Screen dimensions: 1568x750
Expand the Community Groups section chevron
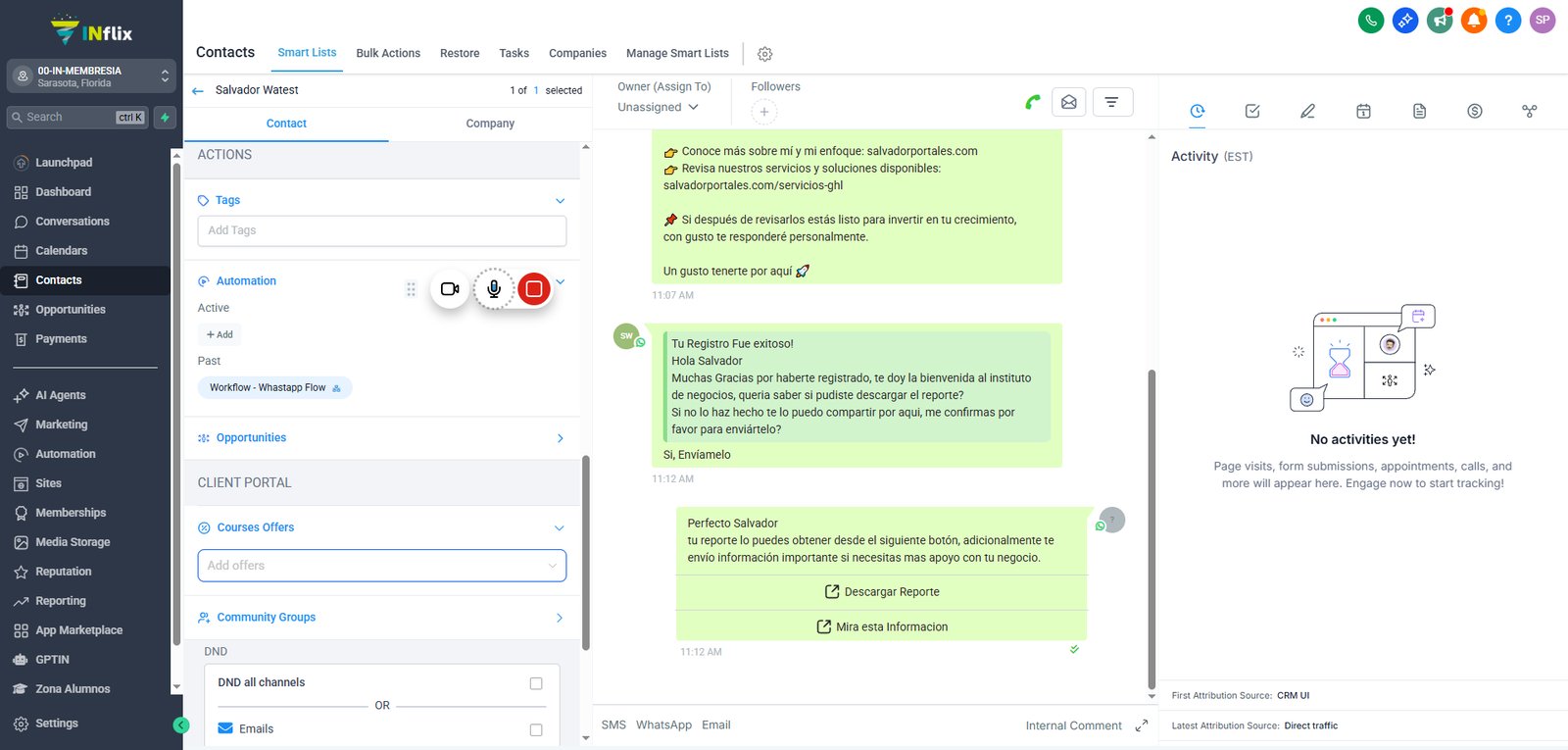click(560, 618)
